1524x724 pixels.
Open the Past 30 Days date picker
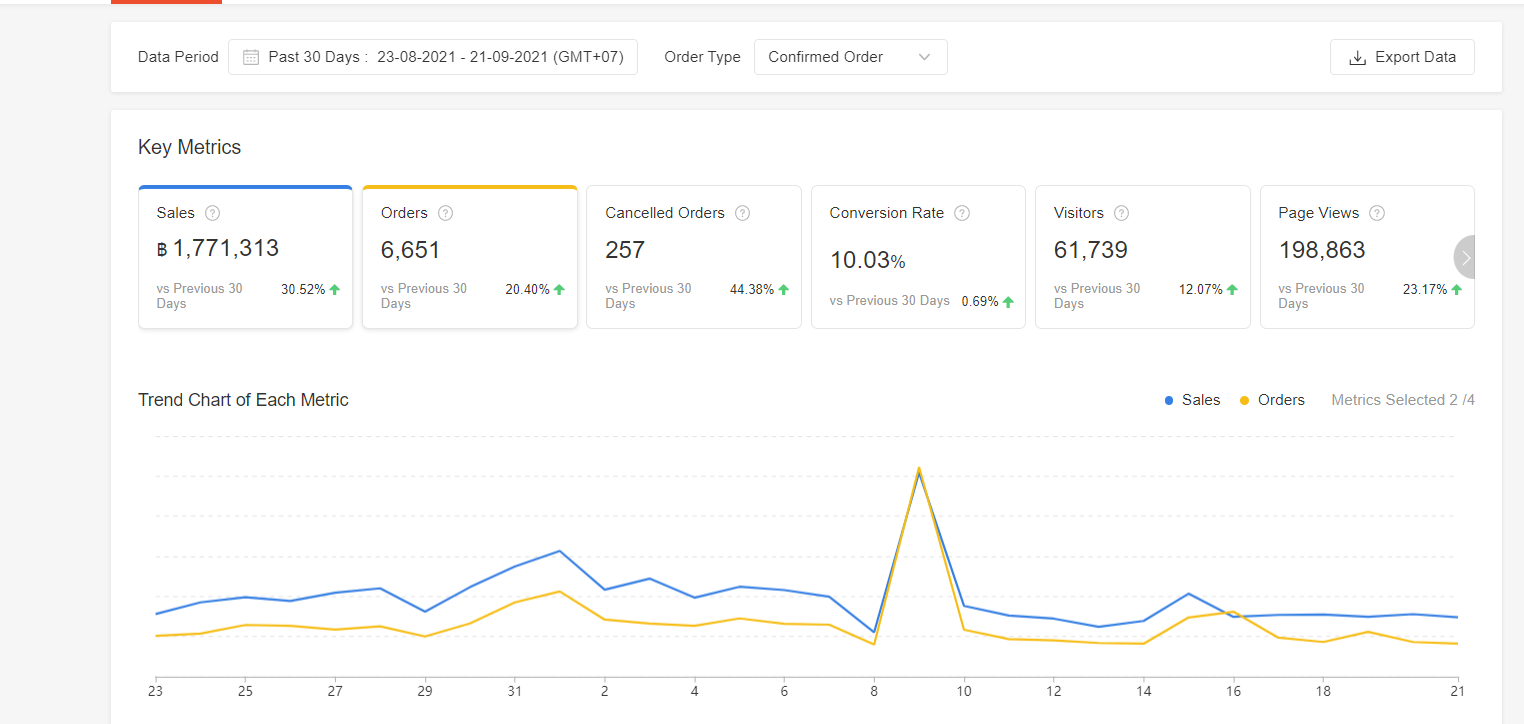click(x=433, y=57)
